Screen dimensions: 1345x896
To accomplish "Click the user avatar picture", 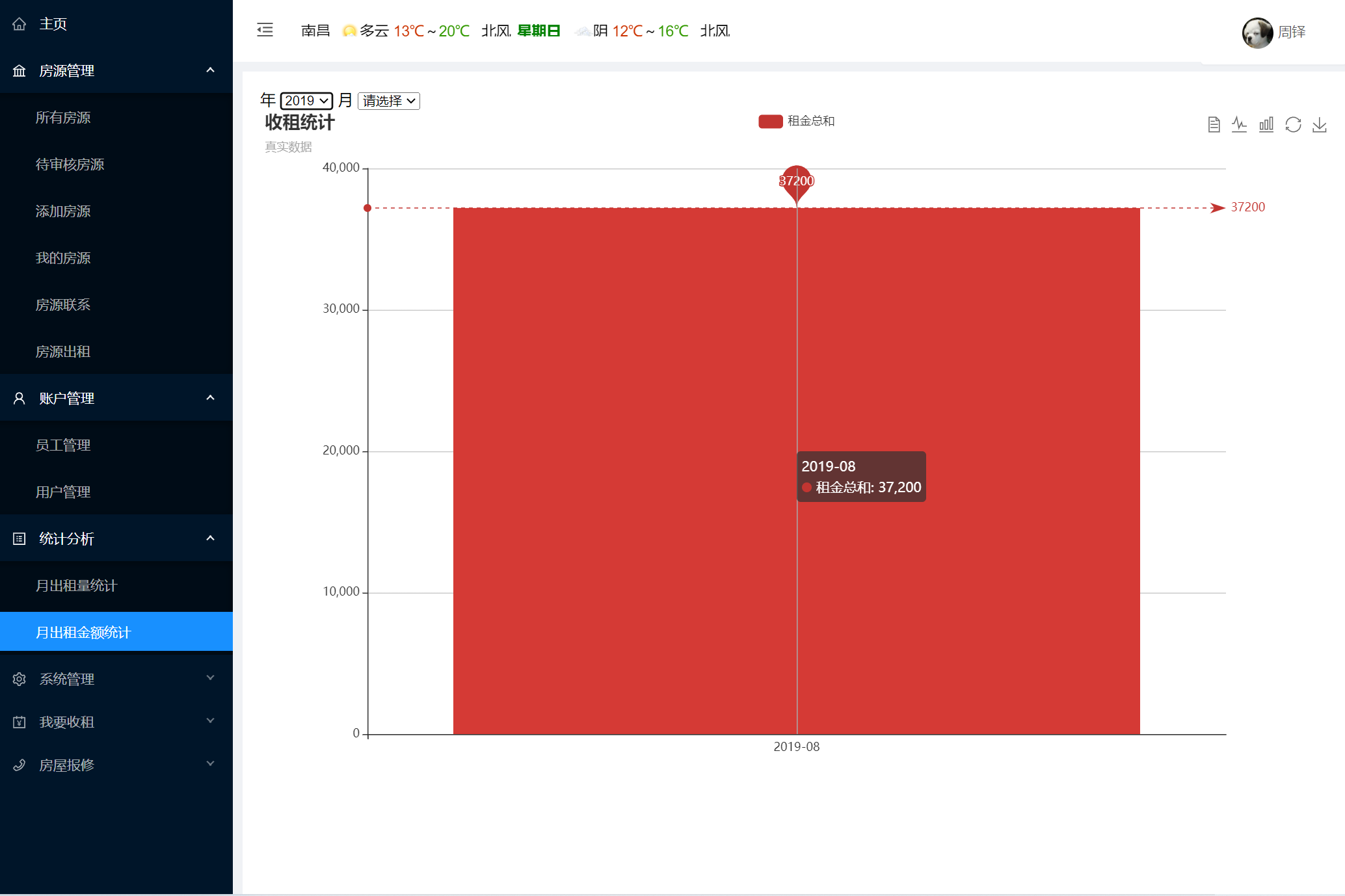I will click(x=1257, y=32).
